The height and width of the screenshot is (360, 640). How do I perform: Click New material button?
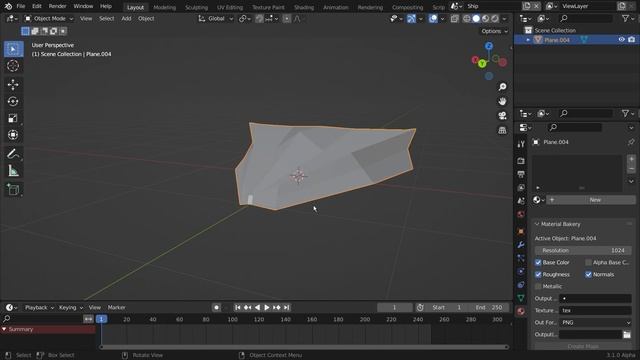tap(591, 200)
